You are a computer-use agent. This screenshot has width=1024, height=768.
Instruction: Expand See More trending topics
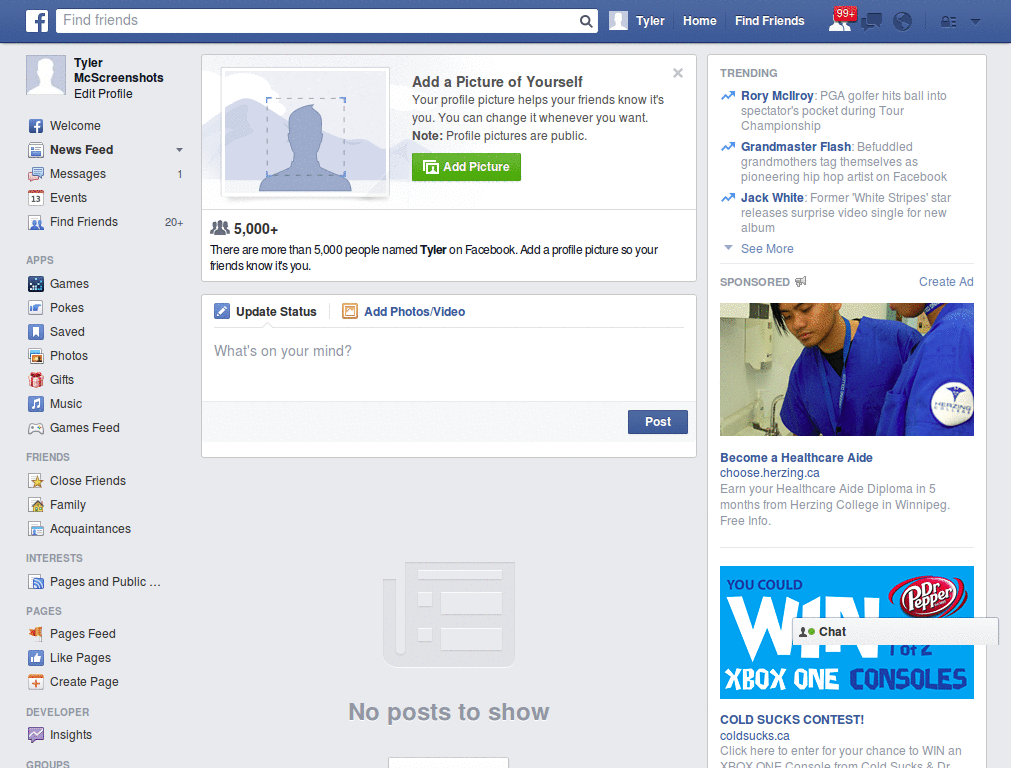[x=767, y=249]
